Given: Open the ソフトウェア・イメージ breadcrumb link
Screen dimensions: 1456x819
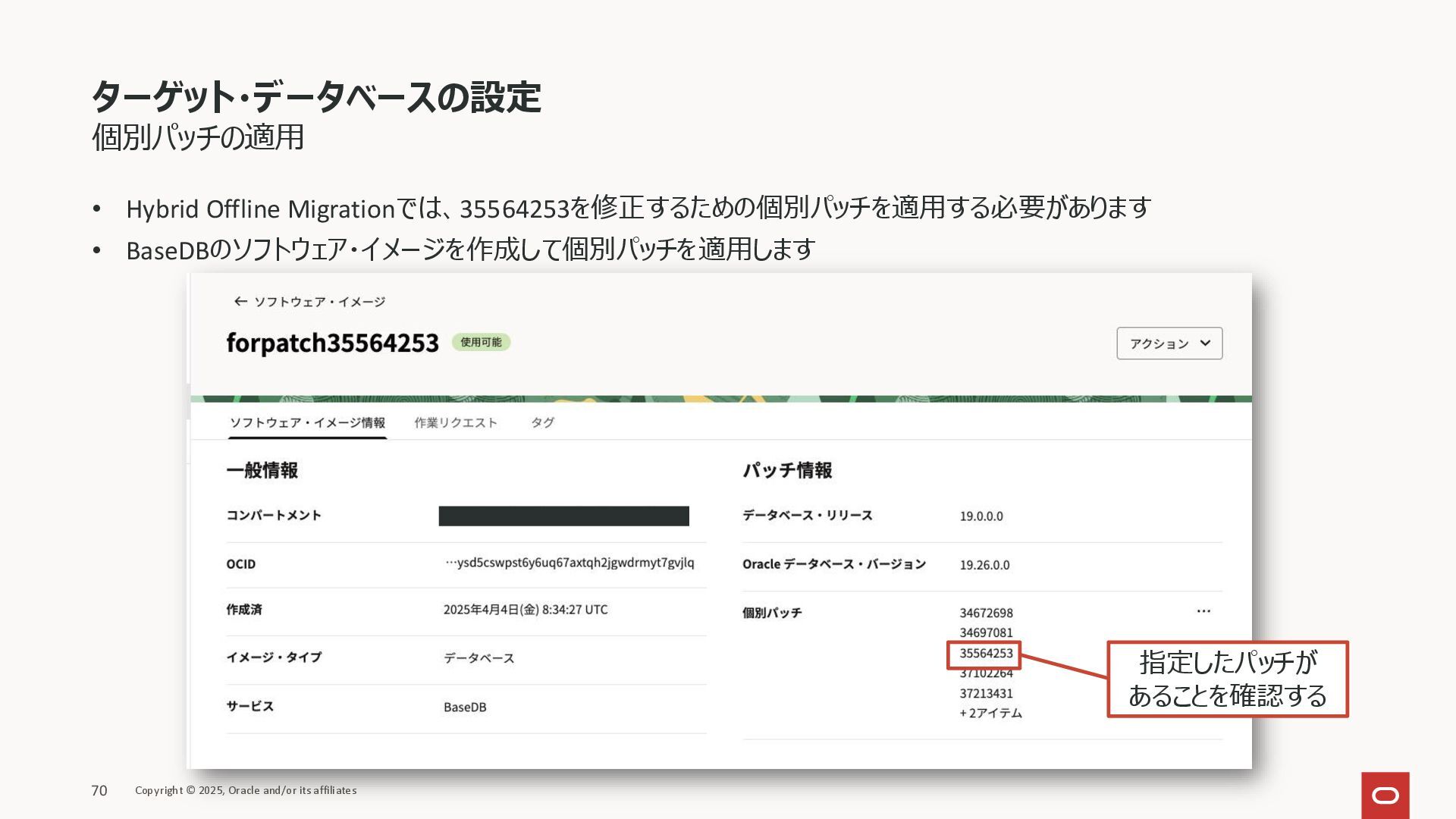Looking at the screenshot, I should point(319,302).
